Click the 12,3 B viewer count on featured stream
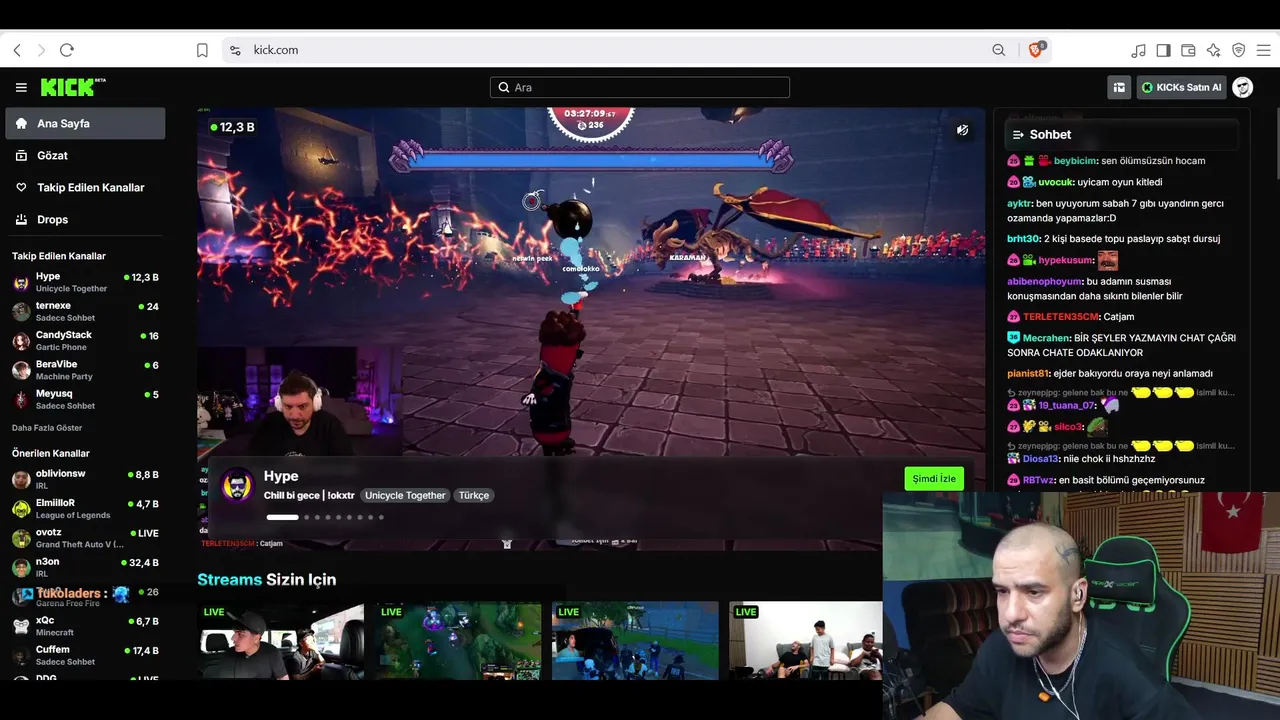Viewport: 1280px width, 720px height. click(232, 128)
